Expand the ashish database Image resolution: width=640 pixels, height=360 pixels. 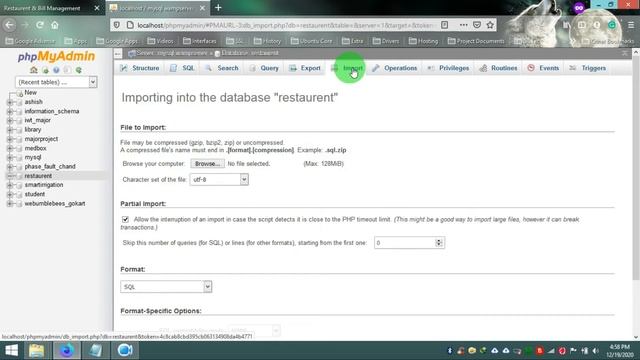(x=10, y=102)
